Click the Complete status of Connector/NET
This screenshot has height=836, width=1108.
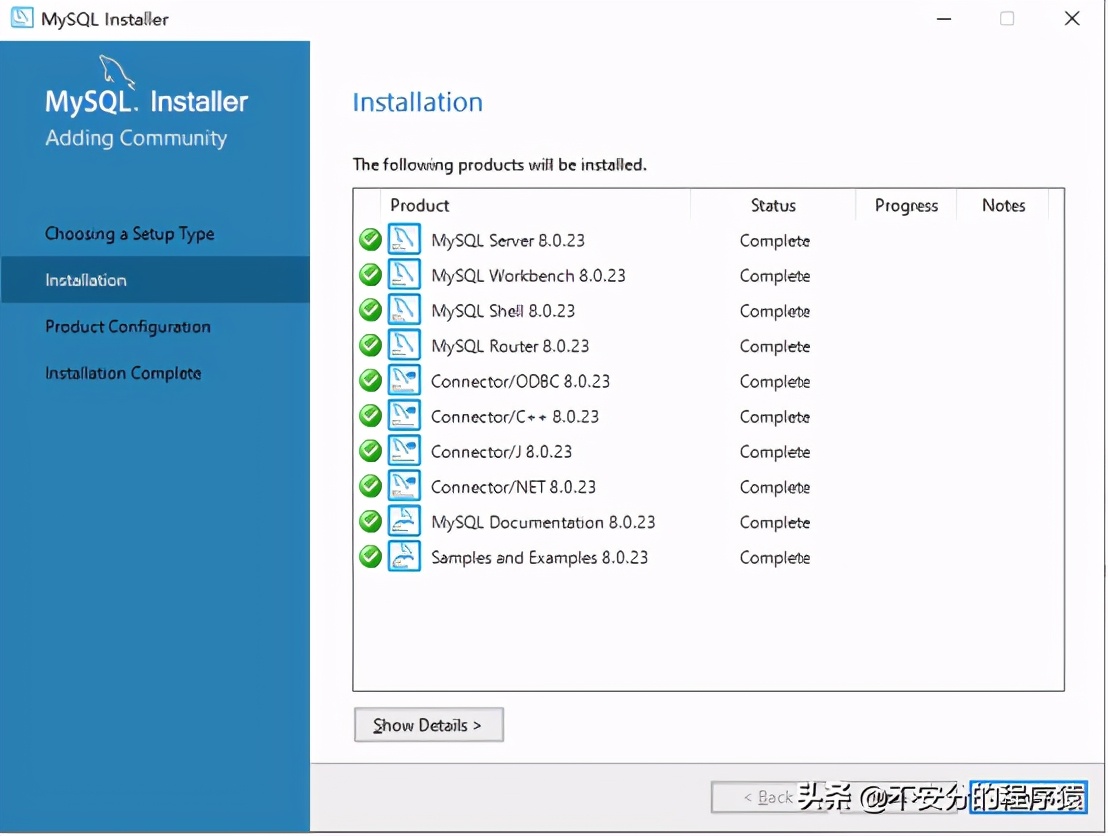click(x=775, y=488)
